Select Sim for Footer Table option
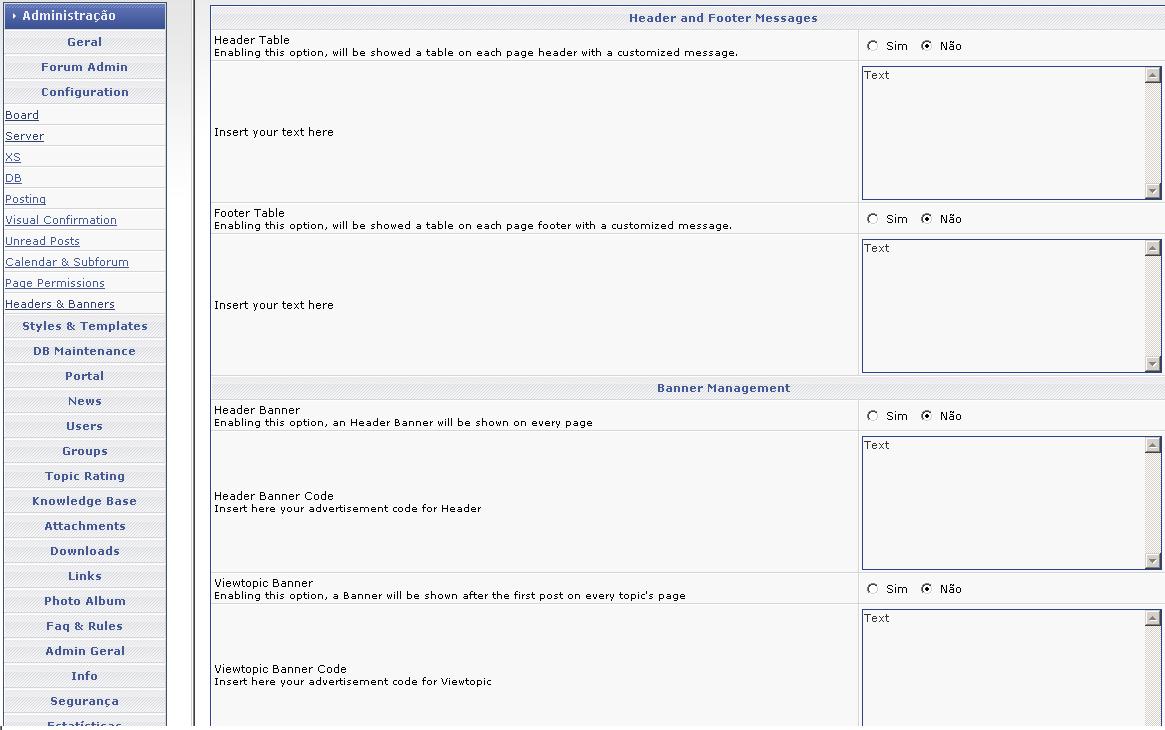Screen dimensions: 1165x730 pos(873,219)
